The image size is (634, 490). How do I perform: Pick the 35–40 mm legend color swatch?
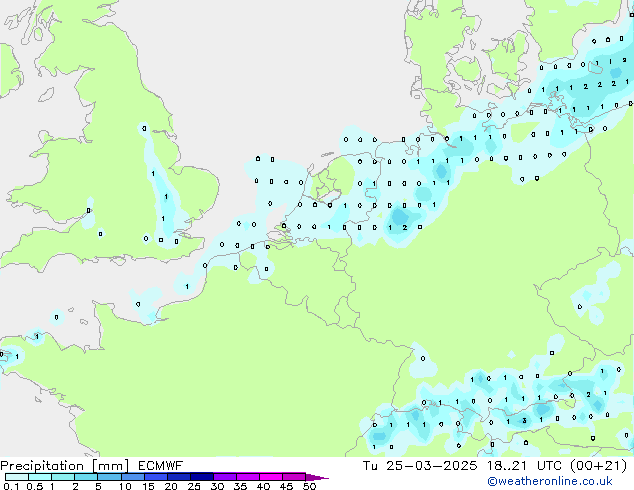248,477
